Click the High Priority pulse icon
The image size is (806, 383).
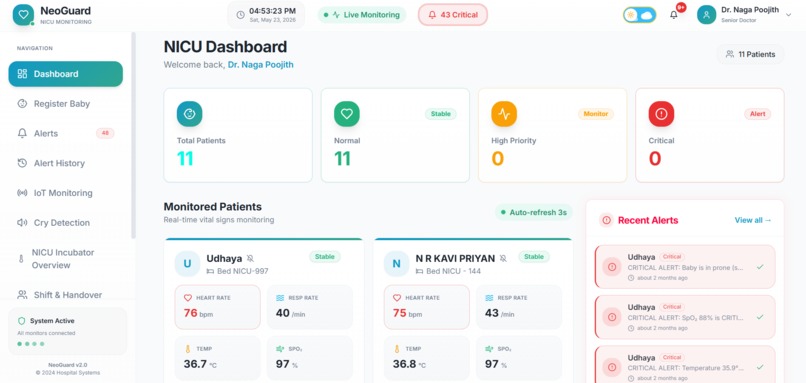504,114
